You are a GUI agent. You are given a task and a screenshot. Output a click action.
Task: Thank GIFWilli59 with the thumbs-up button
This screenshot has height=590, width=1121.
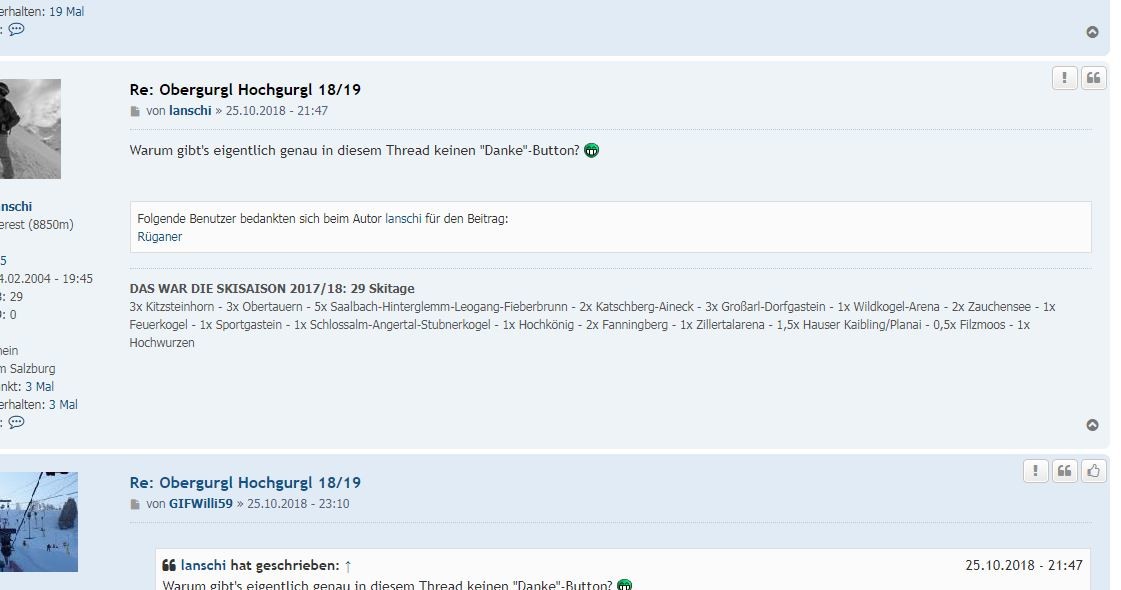pyautogui.click(x=1094, y=471)
